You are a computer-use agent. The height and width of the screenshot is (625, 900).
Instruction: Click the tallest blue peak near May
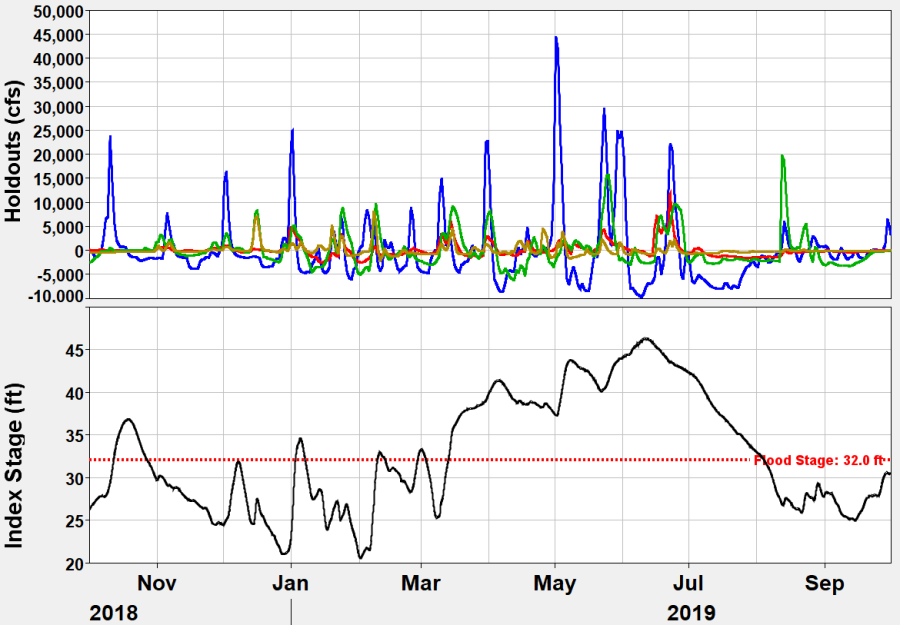coord(557,40)
